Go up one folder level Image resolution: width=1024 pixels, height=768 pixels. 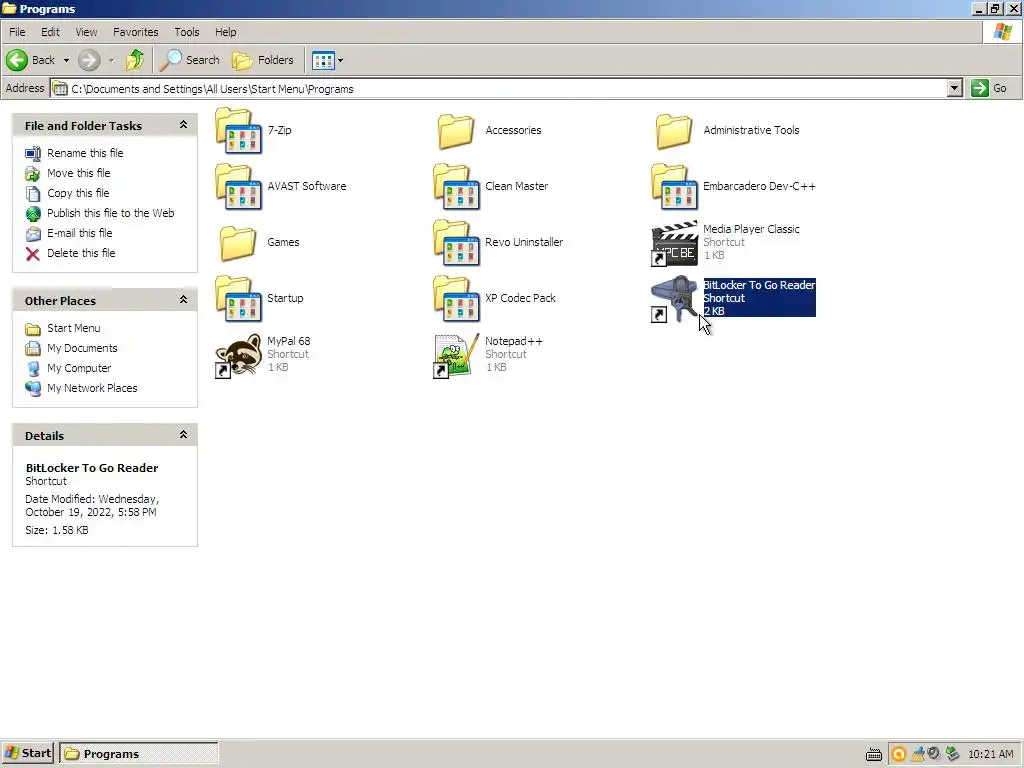pos(135,60)
